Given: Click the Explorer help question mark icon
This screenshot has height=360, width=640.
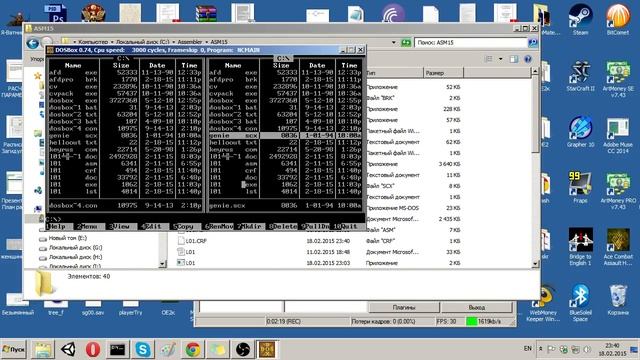Looking at the screenshot, I should tap(527, 59).
